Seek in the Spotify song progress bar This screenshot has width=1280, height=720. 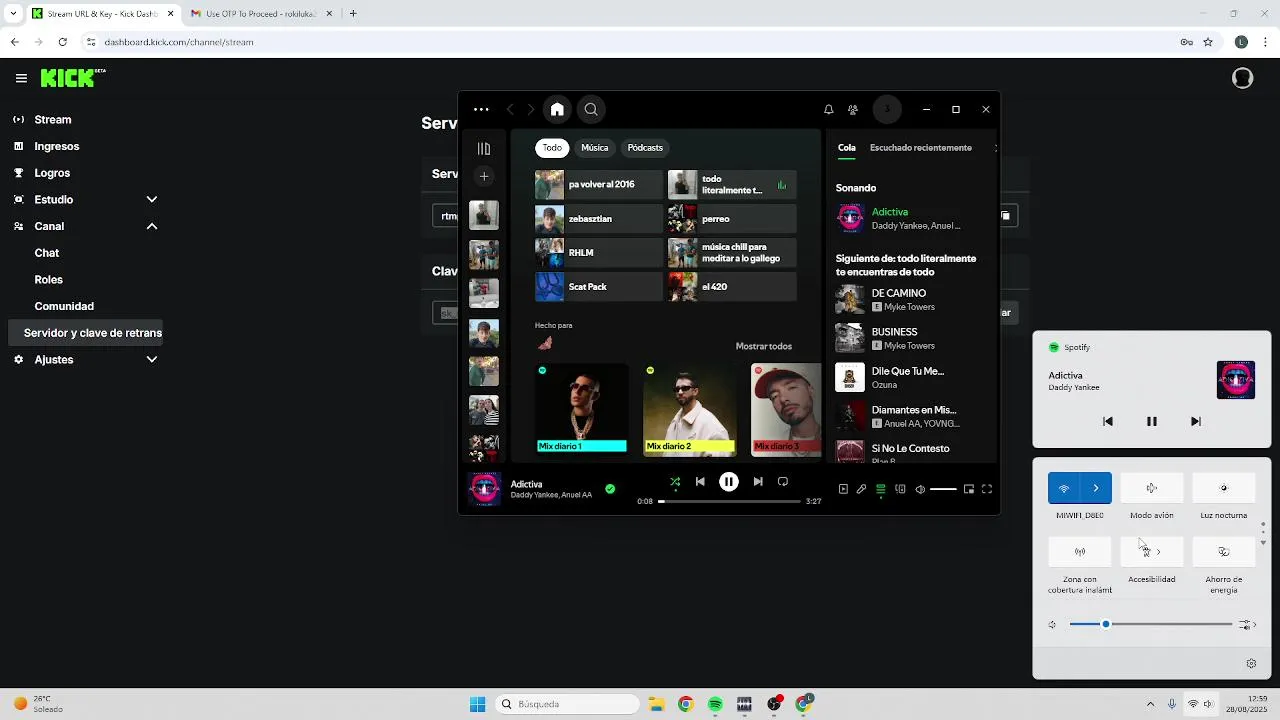click(x=729, y=501)
